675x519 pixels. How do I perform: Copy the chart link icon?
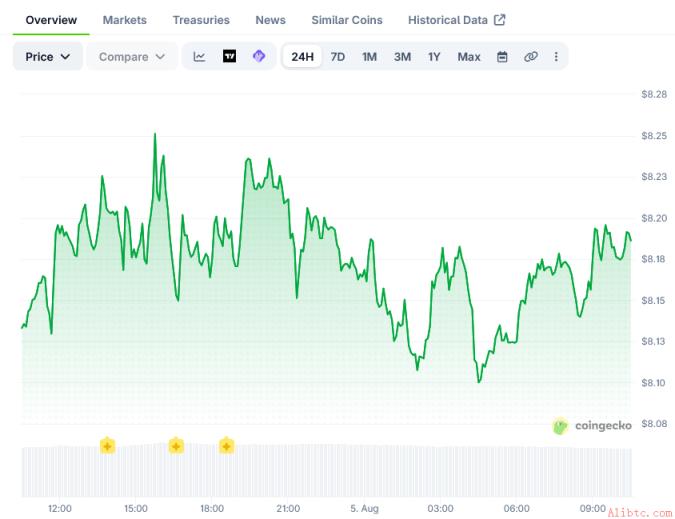click(x=530, y=57)
